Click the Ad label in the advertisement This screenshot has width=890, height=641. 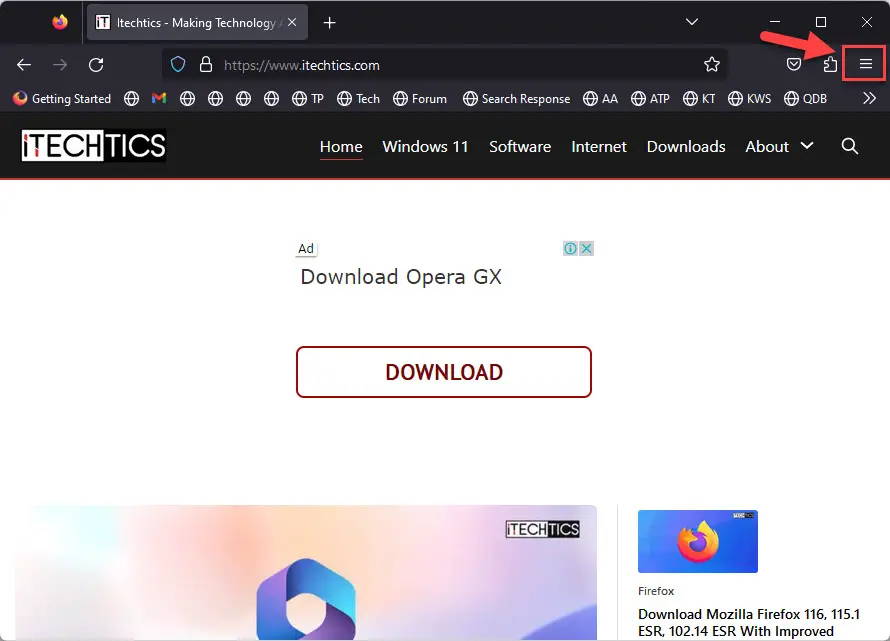[306, 249]
